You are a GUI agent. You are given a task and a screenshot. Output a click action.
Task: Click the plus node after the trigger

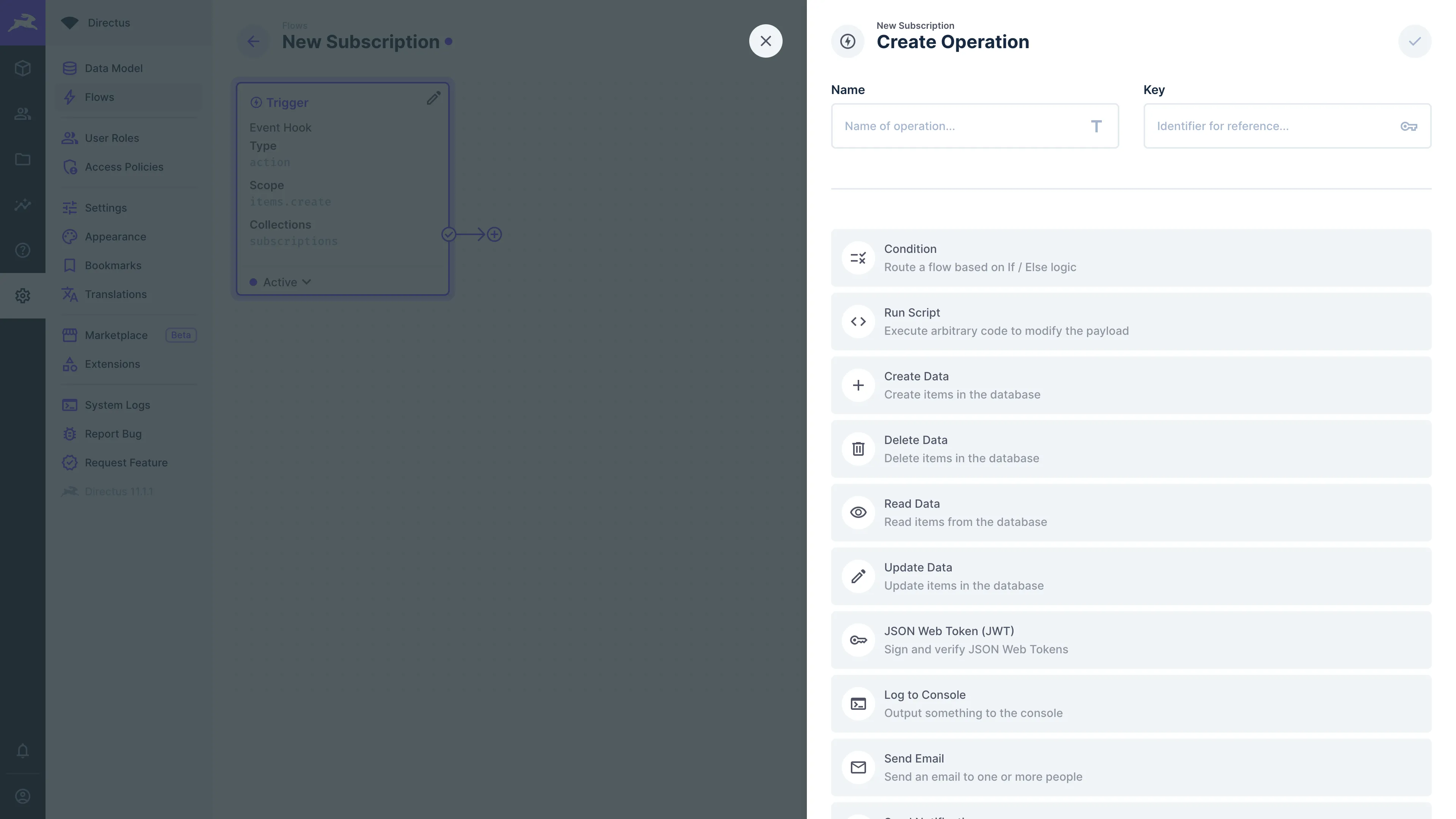494,234
